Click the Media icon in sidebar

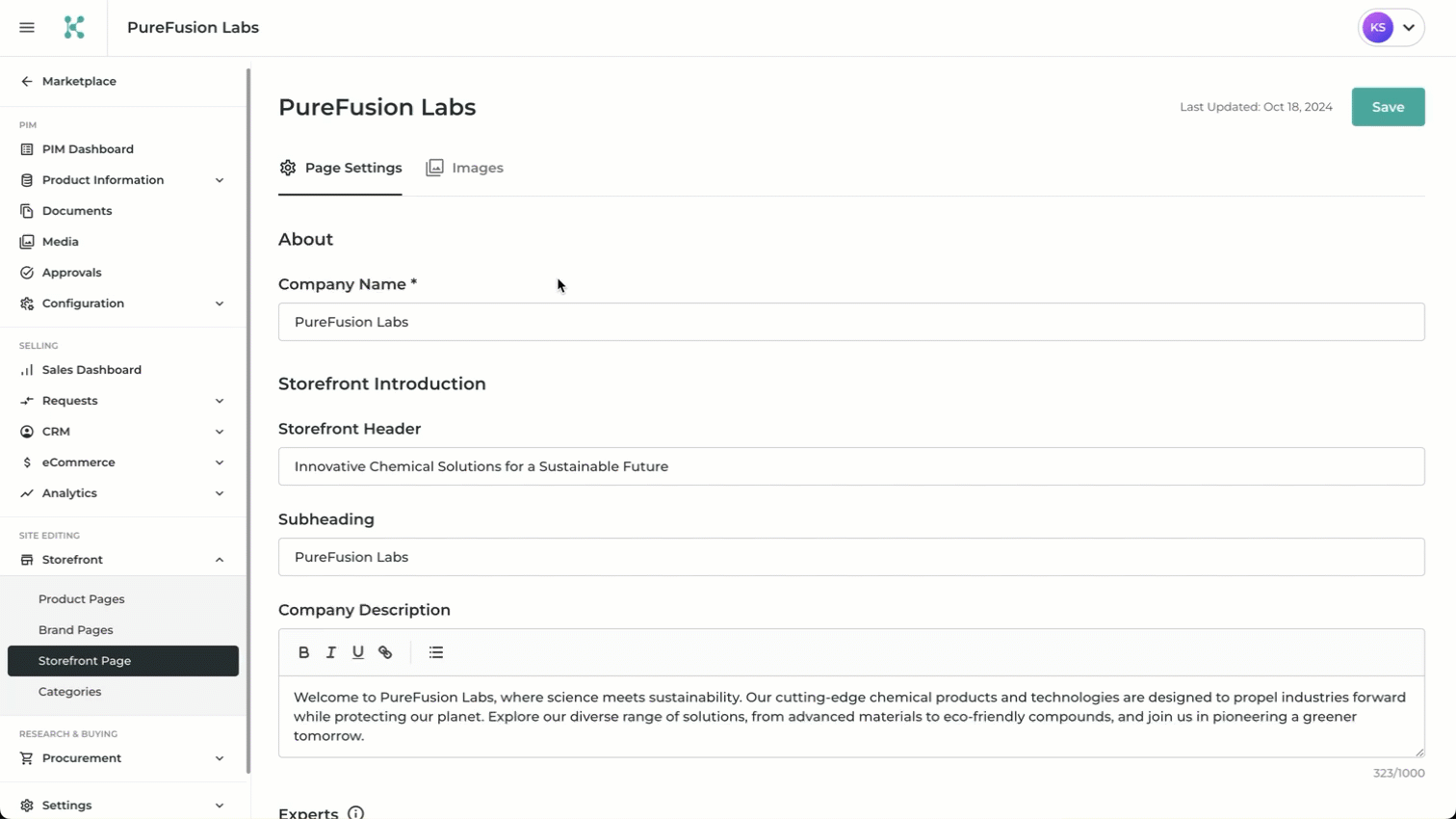(x=27, y=242)
